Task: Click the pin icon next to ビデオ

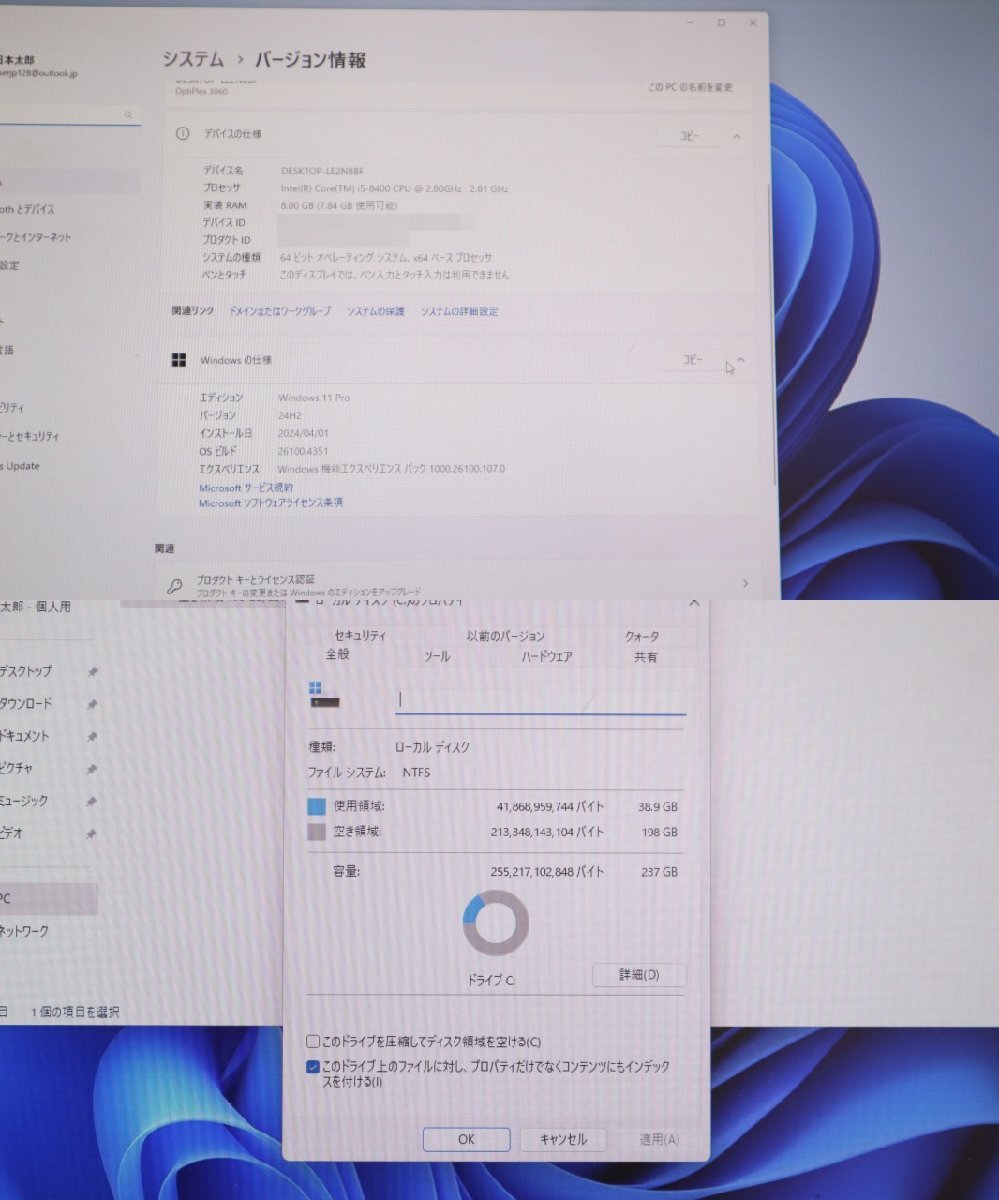Action: pyautogui.click(x=92, y=834)
